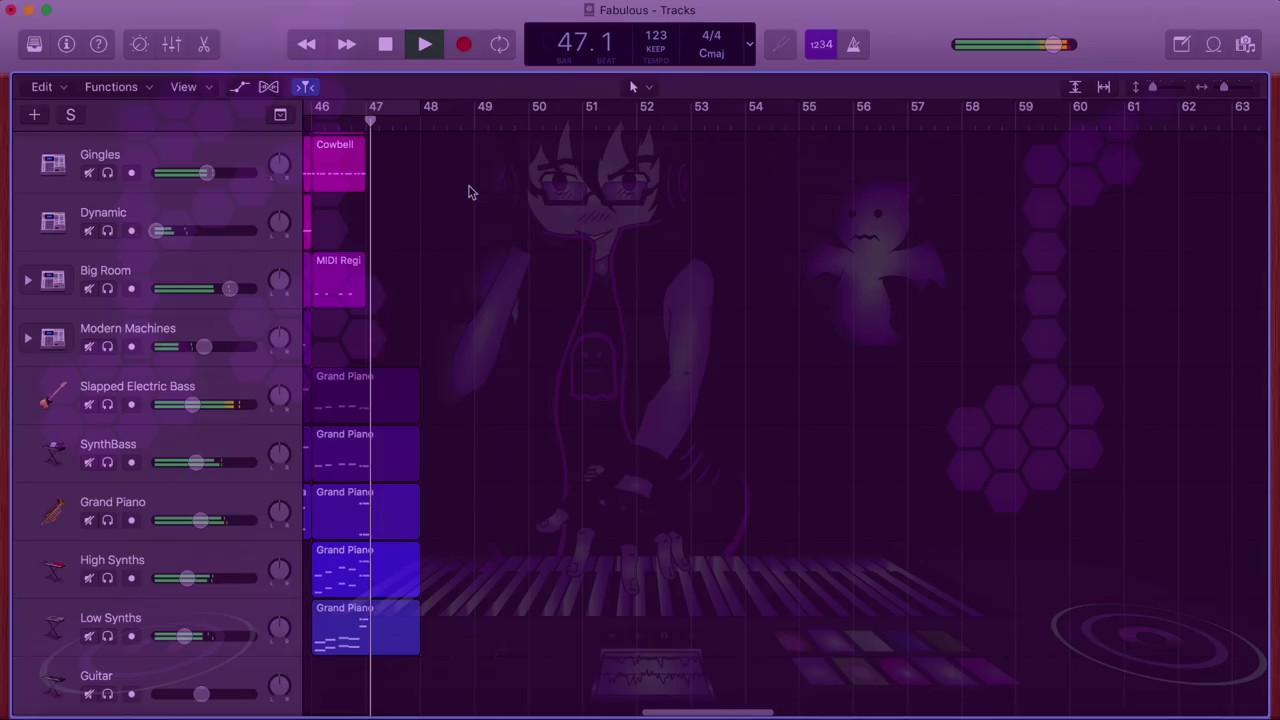1280x720 pixels.
Task: Open Quick Help question icon
Action: (x=99, y=44)
